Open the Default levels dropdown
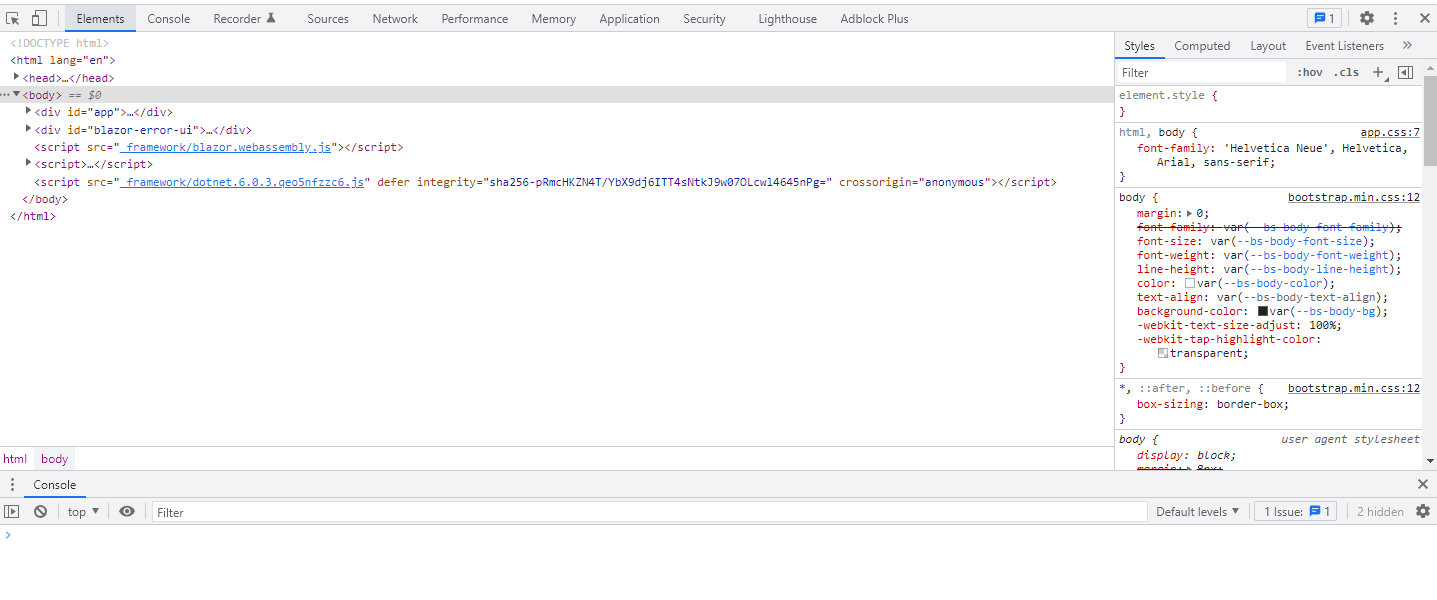1437x600 pixels. 1196,511
